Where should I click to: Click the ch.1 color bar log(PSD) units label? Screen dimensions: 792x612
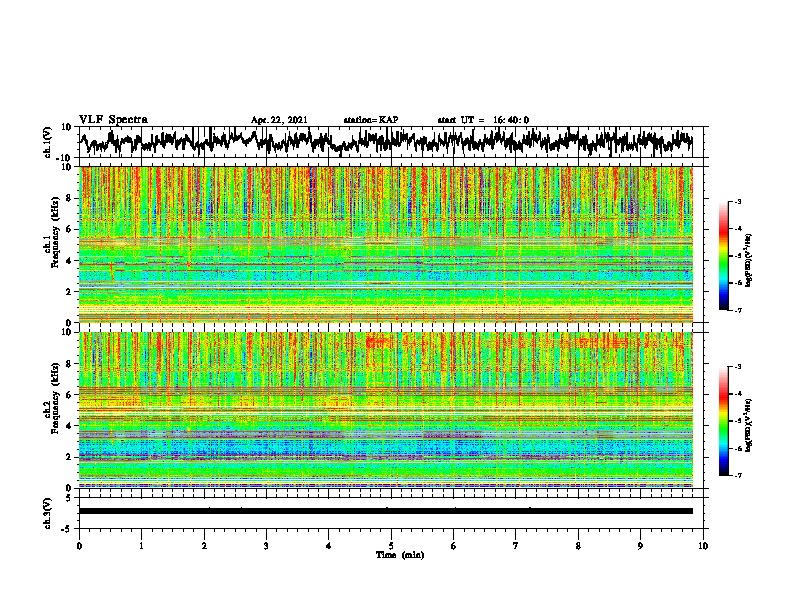(749, 261)
